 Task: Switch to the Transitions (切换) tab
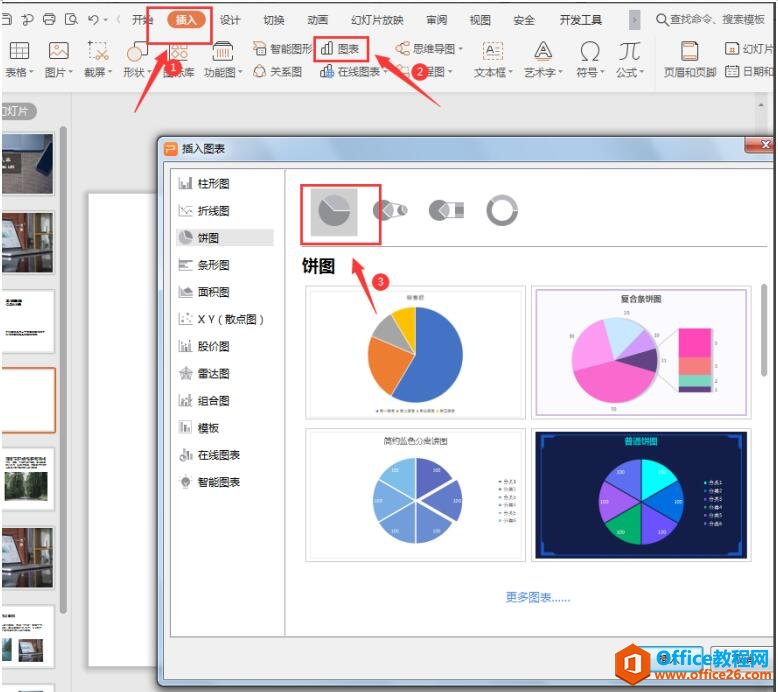[x=274, y=20]
